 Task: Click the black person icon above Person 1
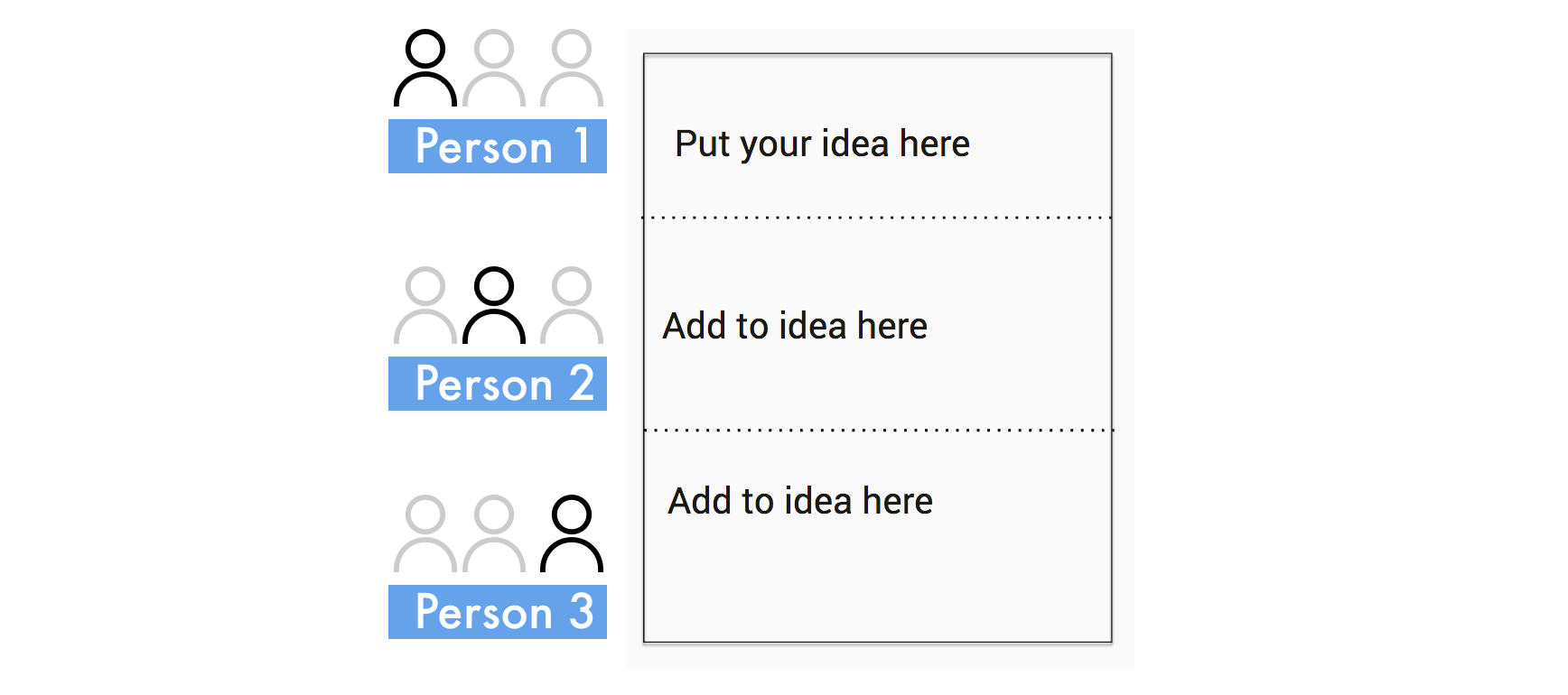[425, 69]
